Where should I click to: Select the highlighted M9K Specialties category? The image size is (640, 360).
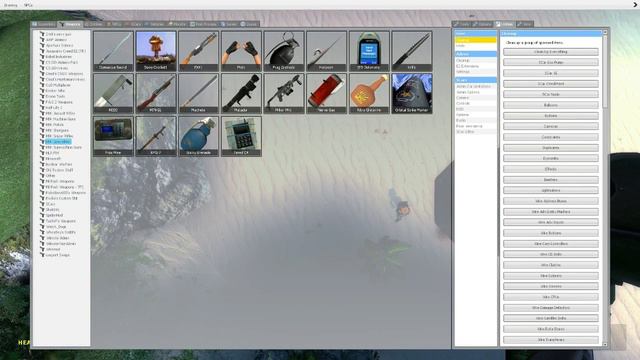[x=58, y=142]
